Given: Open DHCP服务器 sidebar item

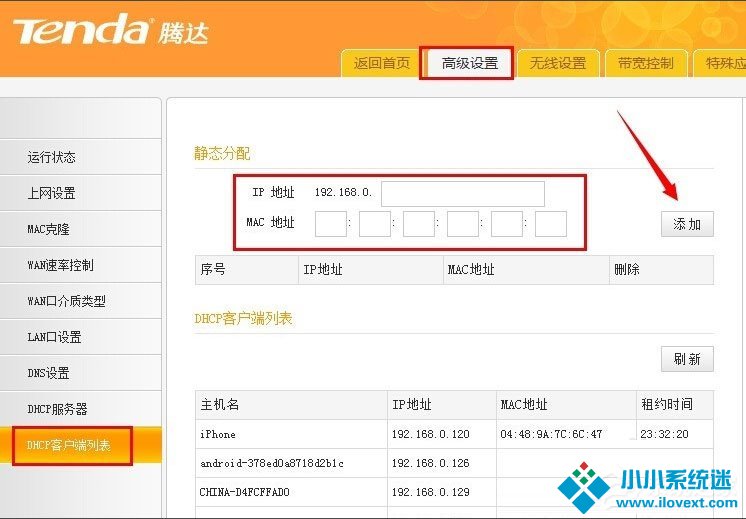Looking at the screenshot, I should [81, 409].
